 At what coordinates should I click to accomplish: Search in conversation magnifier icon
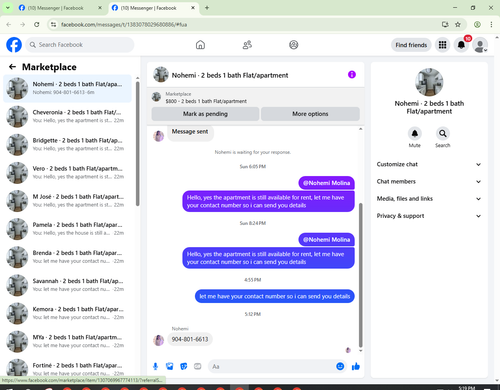point(443,134)
